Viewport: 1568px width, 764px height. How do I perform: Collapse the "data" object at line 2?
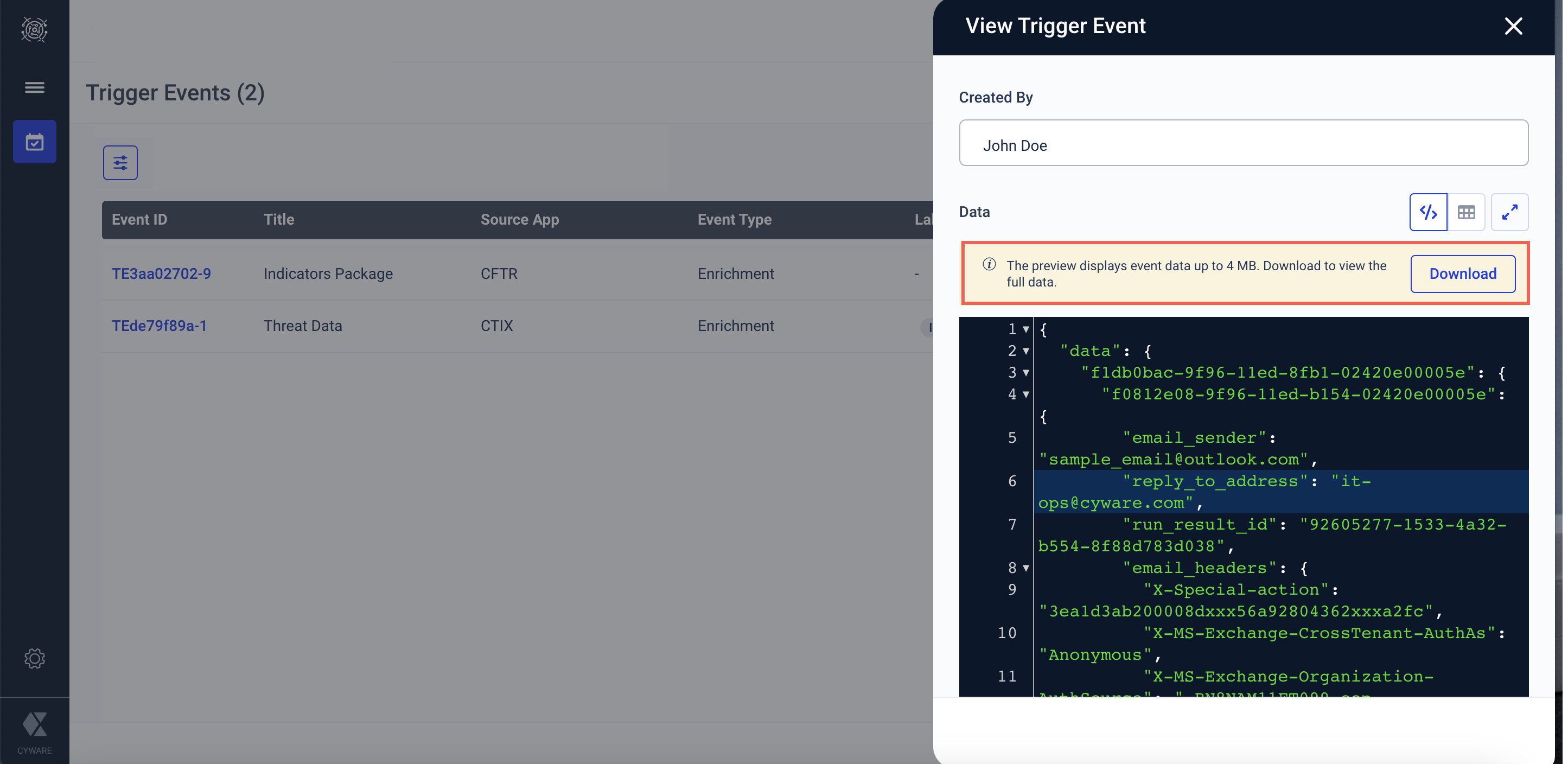point(1025,351)
